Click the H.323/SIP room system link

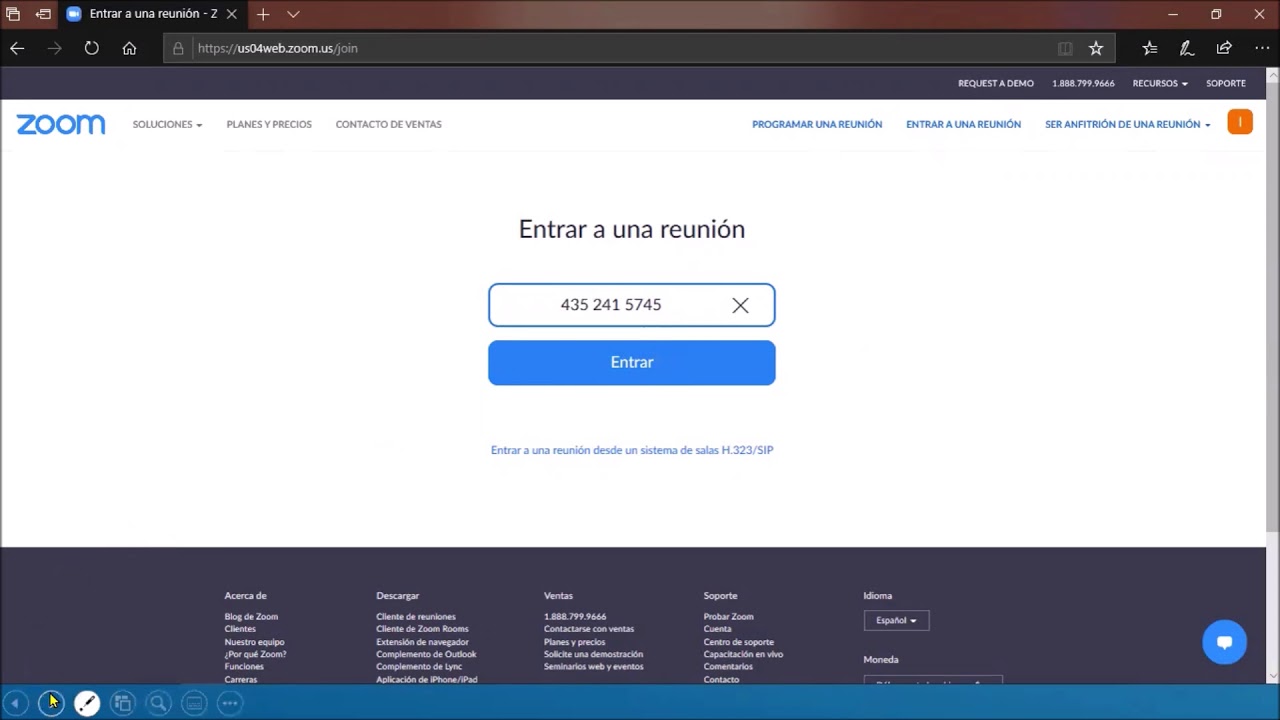pyautogui.click(x=632, y=450)
